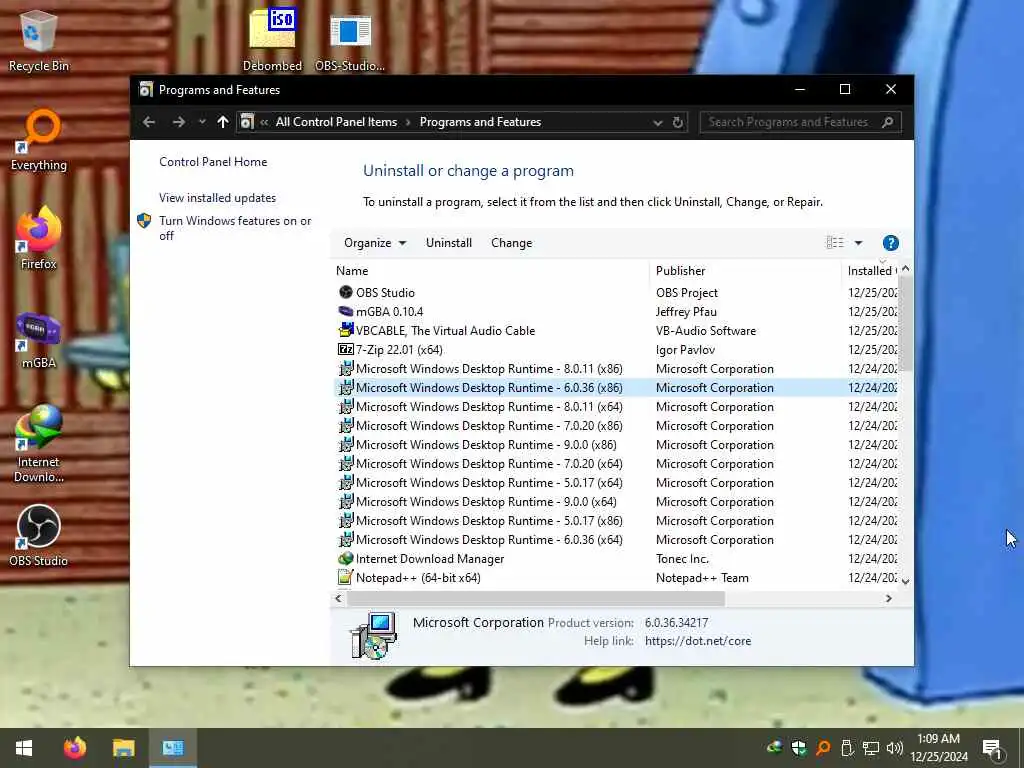Open the OBS-Studio installer desktop icon
This screenshot has height=768, width=1024.
pos(350,39)
